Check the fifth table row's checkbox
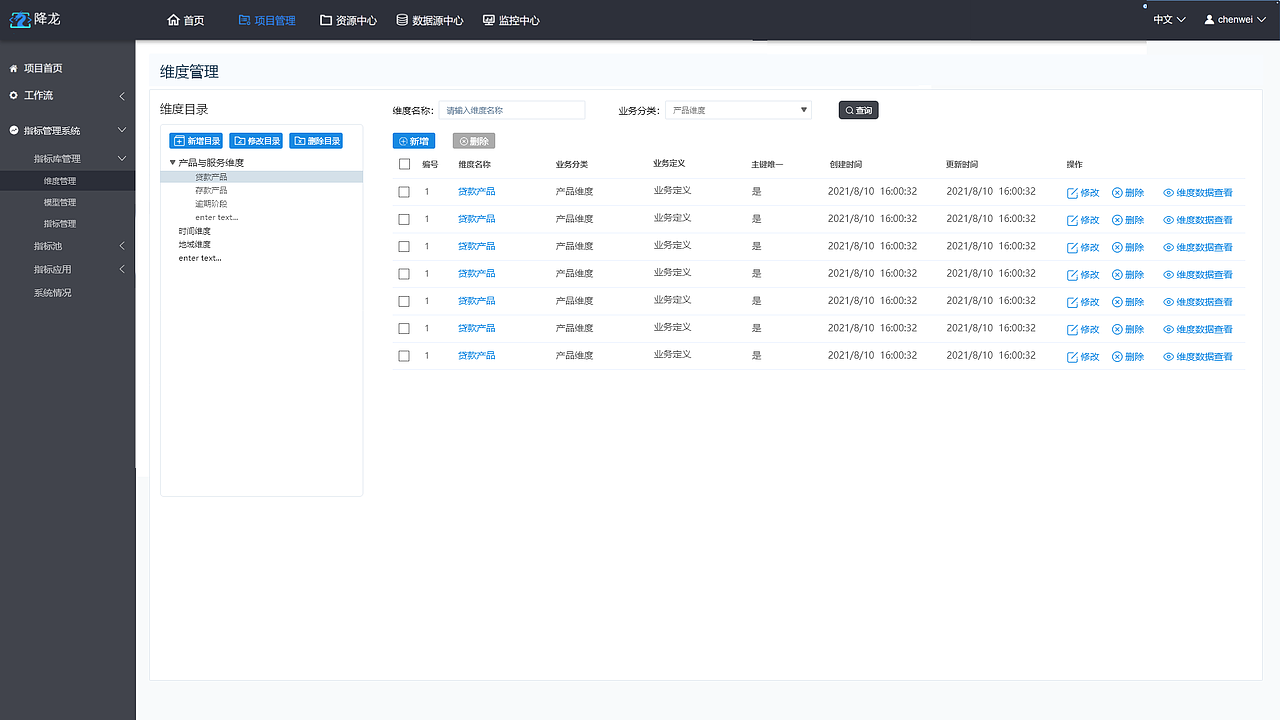The width and height of the screenshot is (1280, 720). tap(404, 301)
